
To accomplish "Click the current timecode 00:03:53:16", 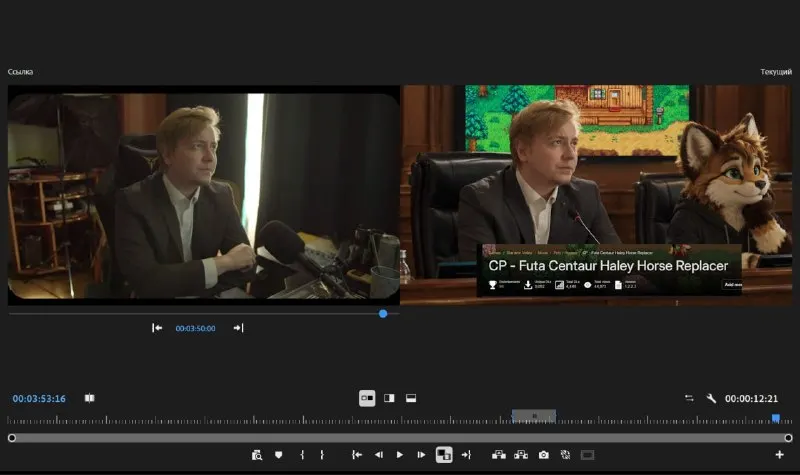I will tap(39, 398).
